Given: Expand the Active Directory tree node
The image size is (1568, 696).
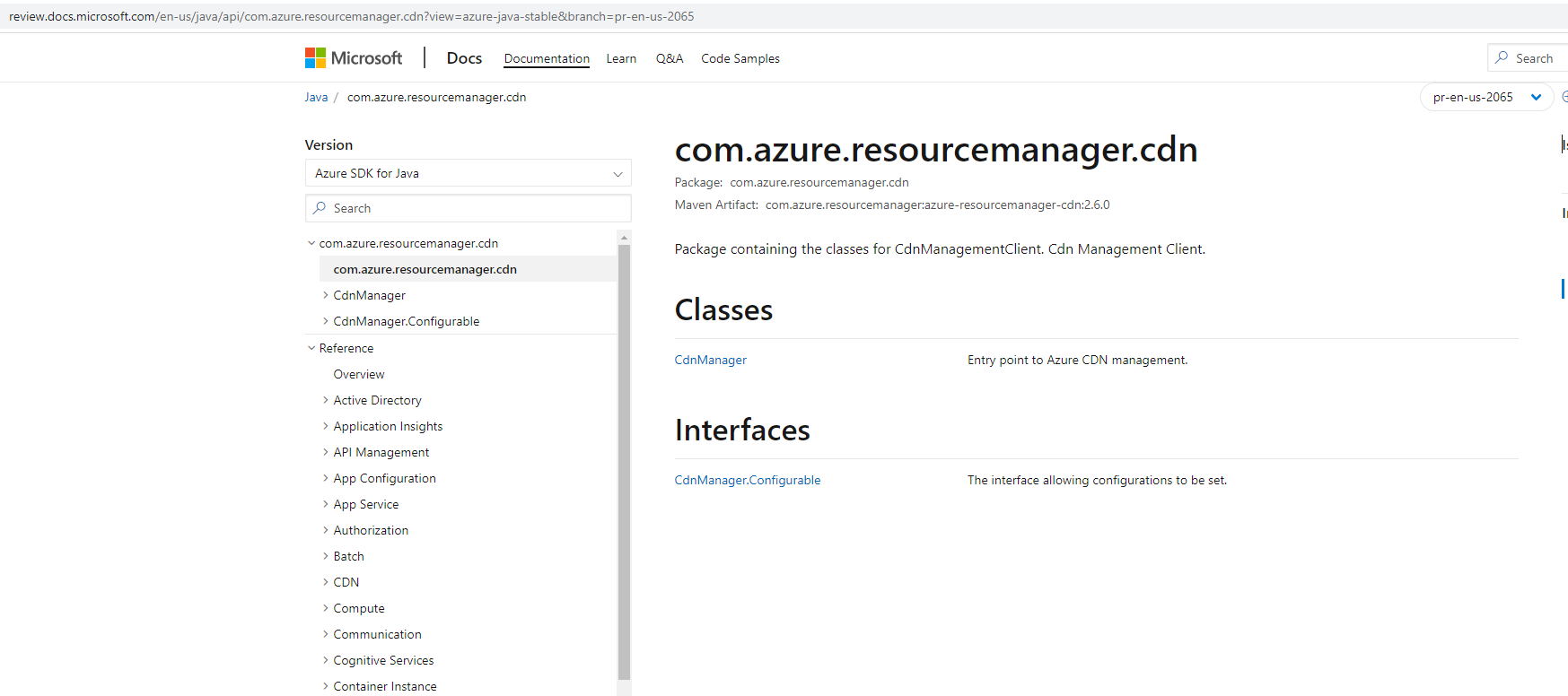Looking at the screenshot, I should coord(325,400).
